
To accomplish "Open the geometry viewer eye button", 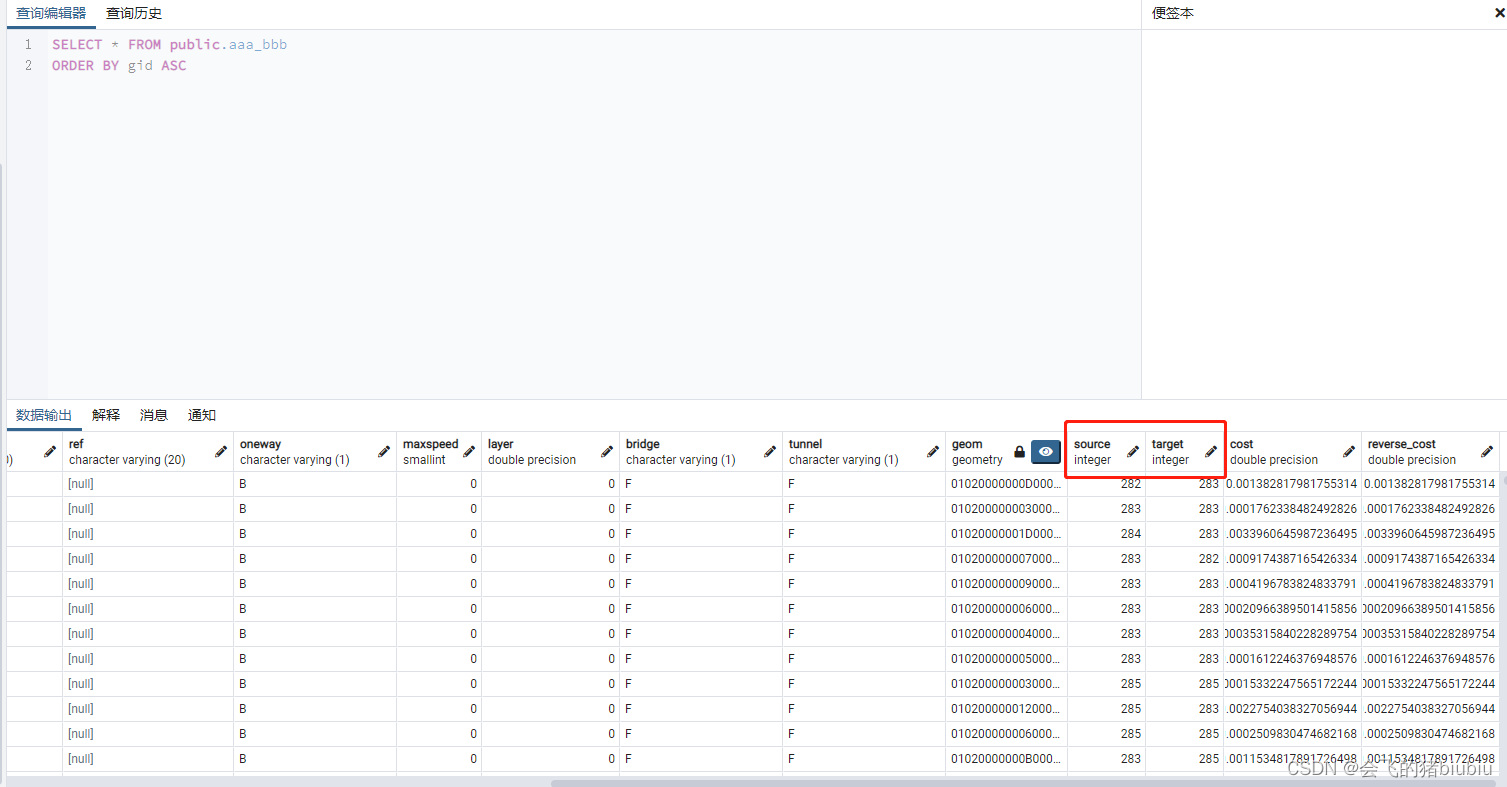I will [x=1046, y=452].
